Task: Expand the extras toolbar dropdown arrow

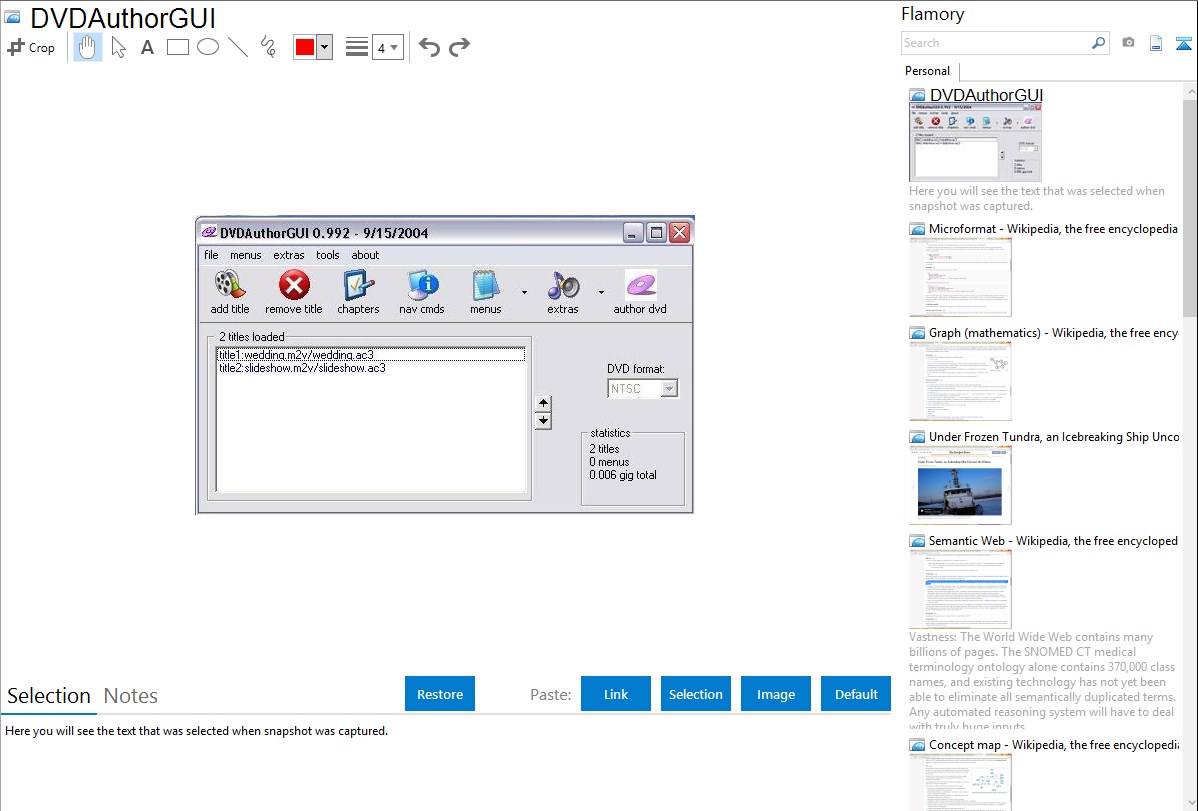Action: (601, 292)
